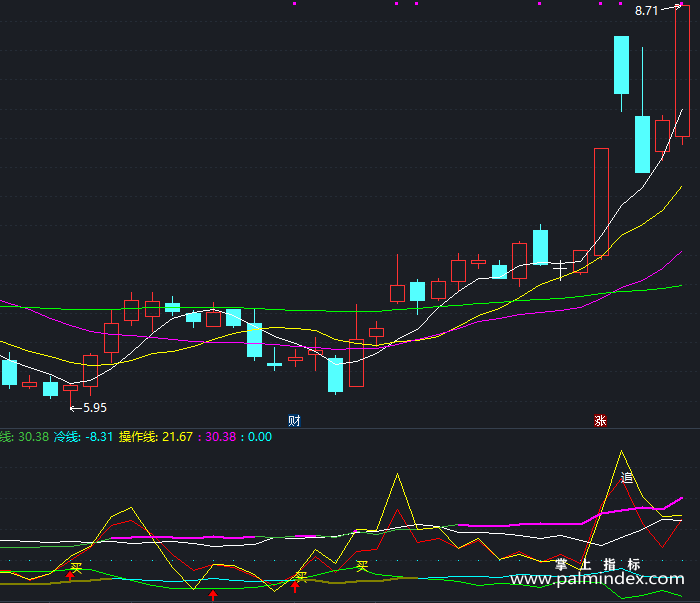The width and height of the screenshot is (700, 603).
Task: Select the 8.71 high price label
Action: 646,11
